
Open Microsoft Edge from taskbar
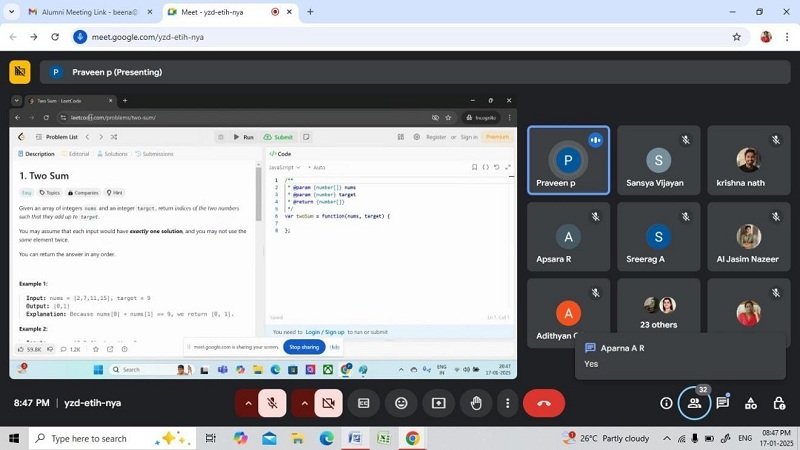(x=327, y=438)
